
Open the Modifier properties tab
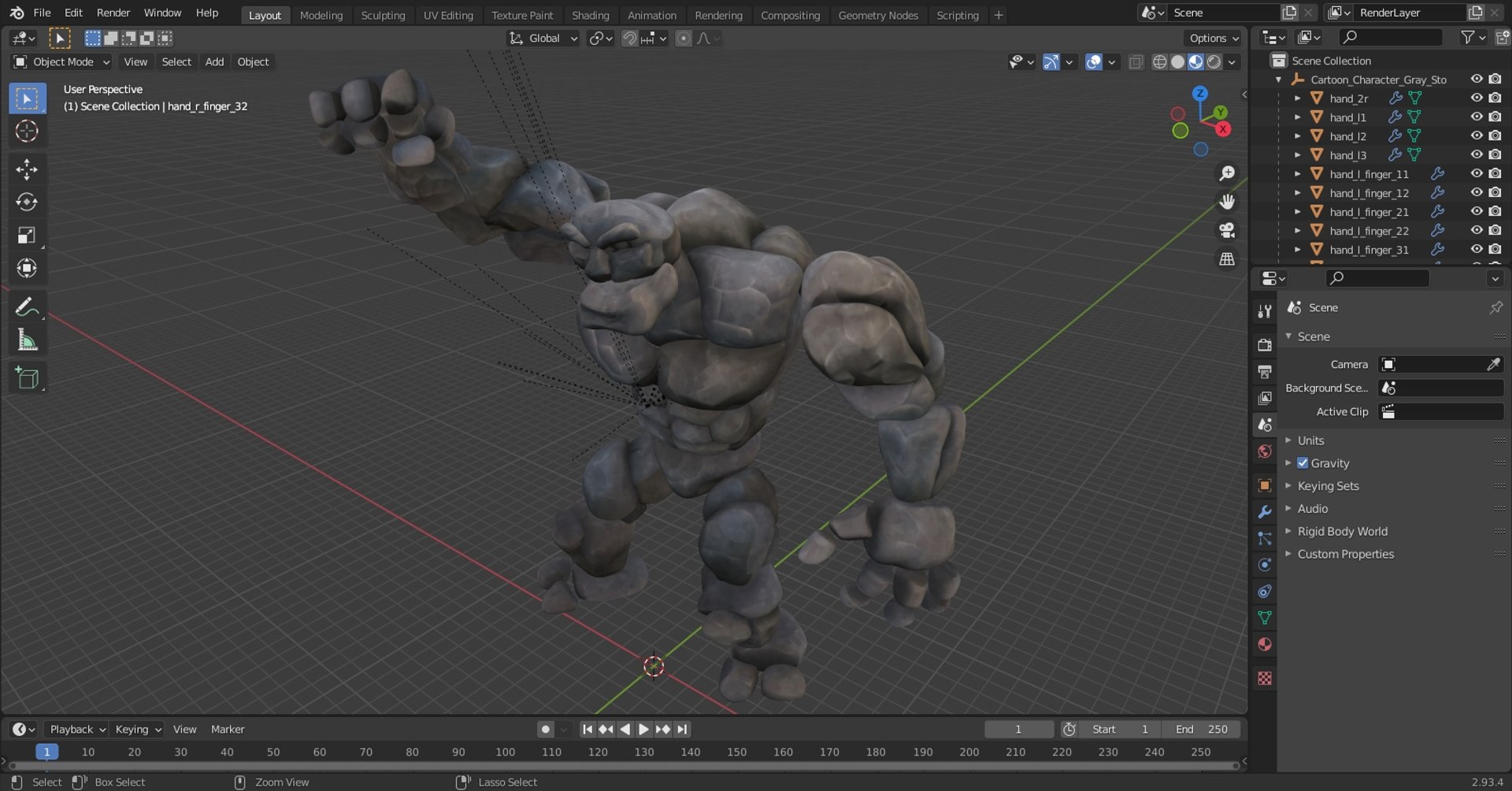(x=1265, y=512)
